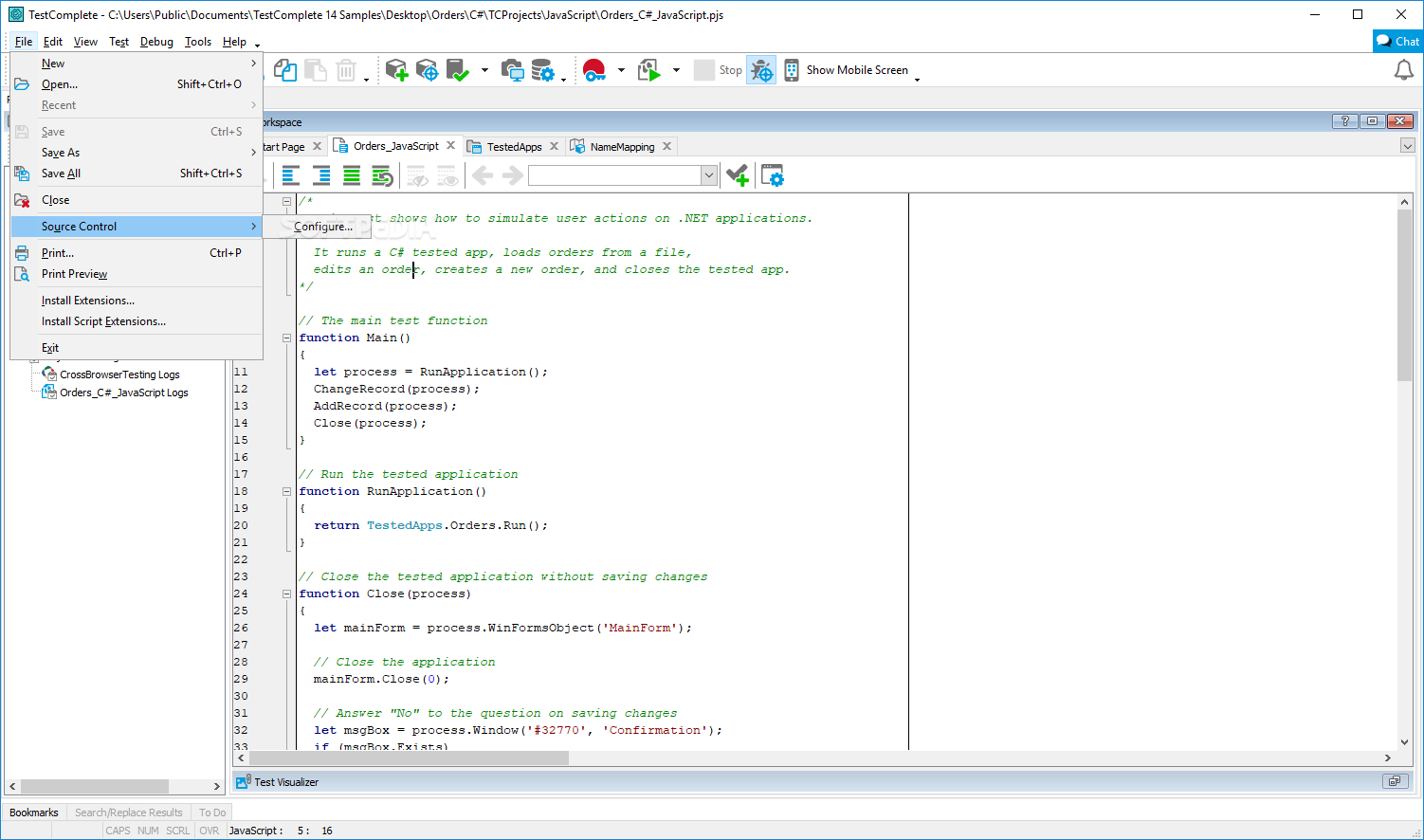This screenshot has height=840, width=1424.
Task: Open the Search/Replace Results tab
Action: click(x=129, y=813)
